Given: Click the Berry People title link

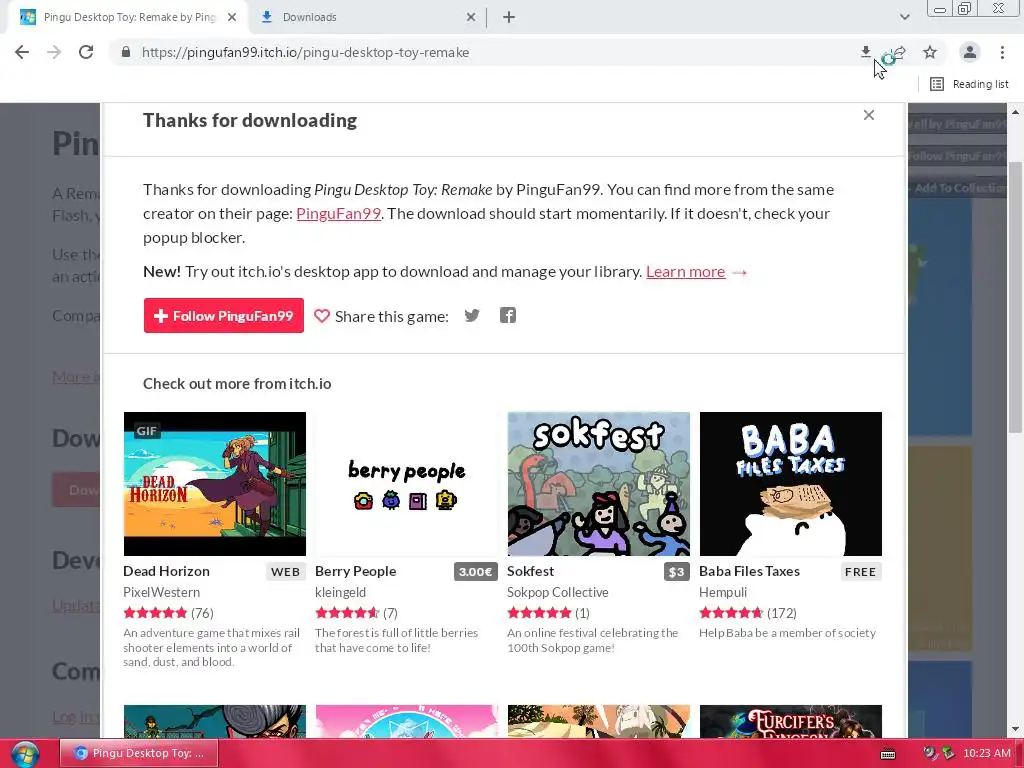Looking at the screenshot, I should (355, 571).
